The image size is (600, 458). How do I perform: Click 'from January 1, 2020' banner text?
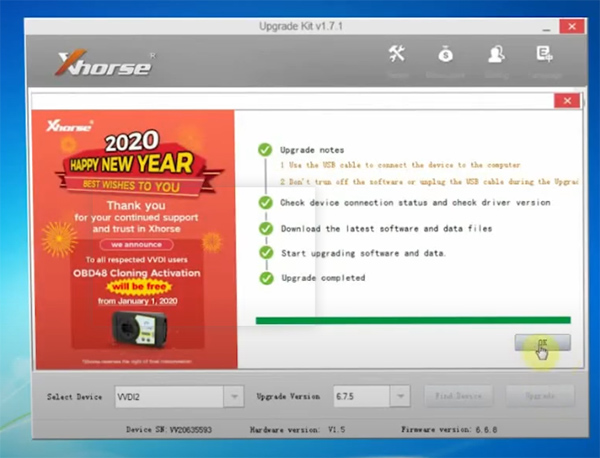tap(137, 301)
